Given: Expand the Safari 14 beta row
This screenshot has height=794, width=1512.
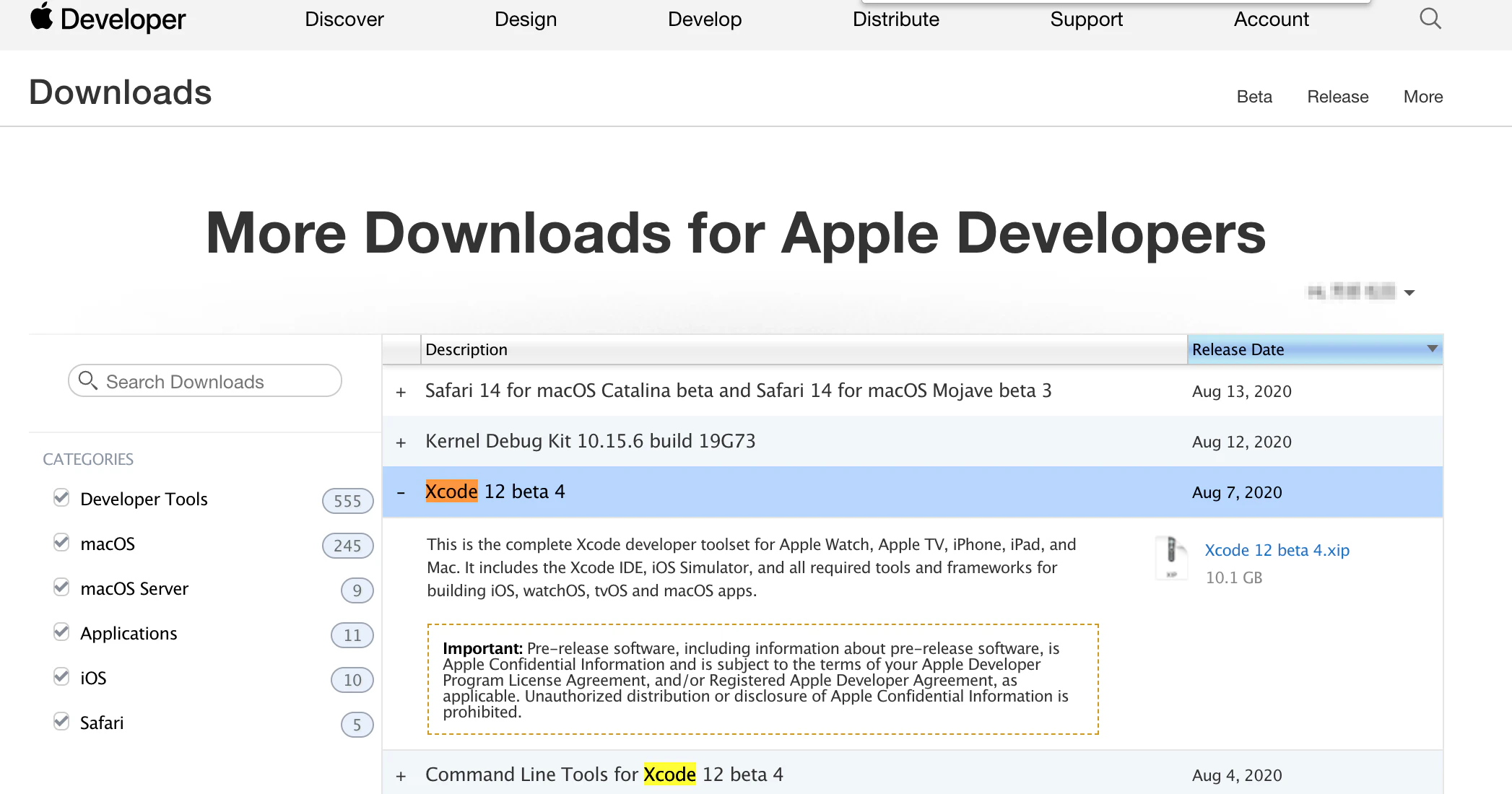Looking at the screenshot, I should (401, 392).
